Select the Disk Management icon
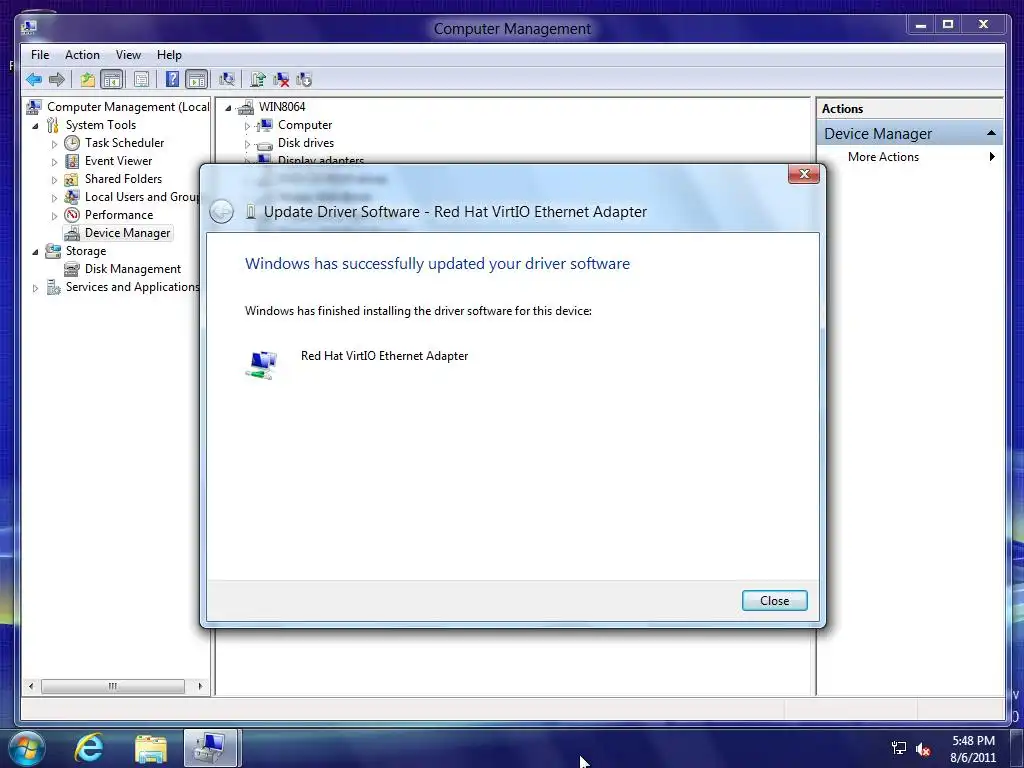 point(72,269)
